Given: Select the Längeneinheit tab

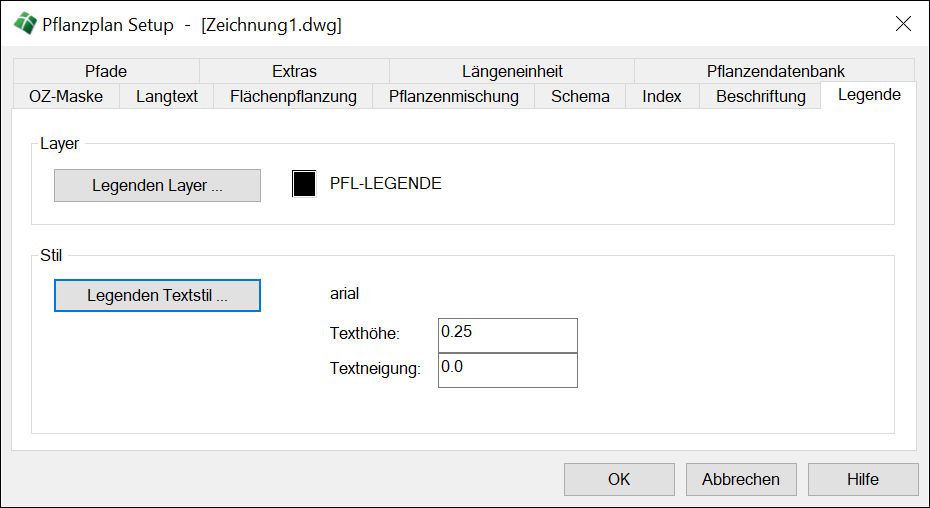Looking at the screenshot, I should [512, 71].
